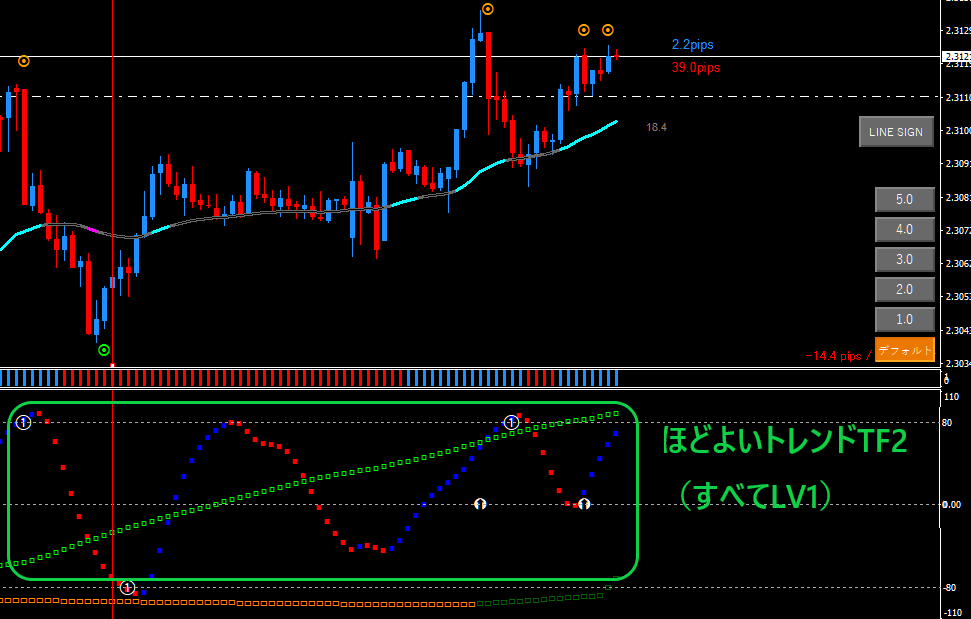Click the circled 1 marker at top-left of oscillator
Viewport: 971px width, 619px height.
coord(24,423)
